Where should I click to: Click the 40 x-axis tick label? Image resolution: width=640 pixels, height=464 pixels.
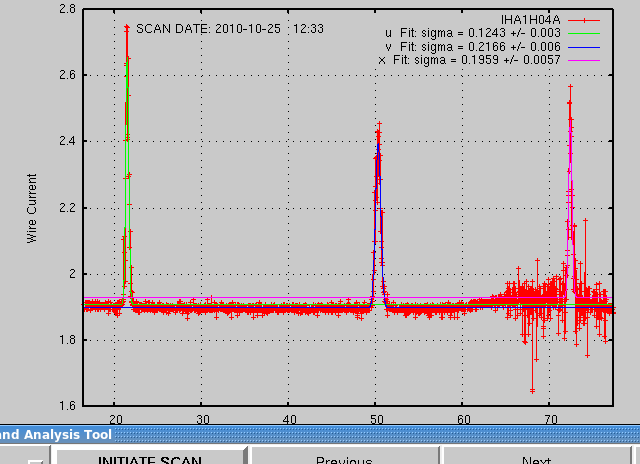(289, 419)
